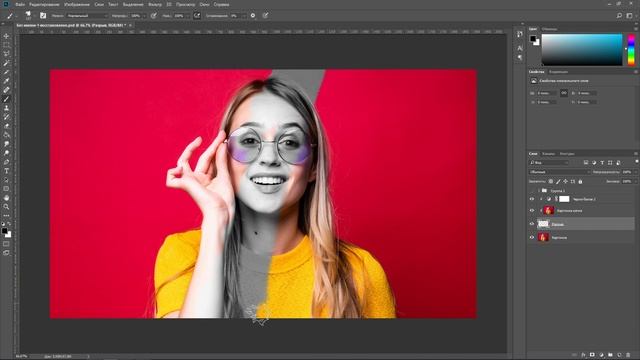This screenshot has width=640, height=360.
Task: Hide the selected white-thumbnail layer eye
Action: tap(532, 224)
